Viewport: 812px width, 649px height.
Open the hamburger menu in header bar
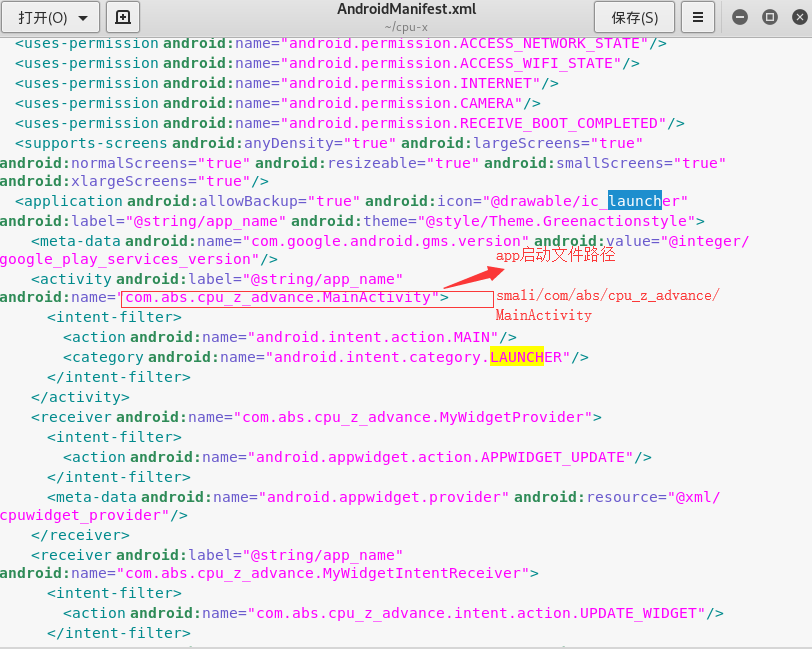tap(699, 18)
